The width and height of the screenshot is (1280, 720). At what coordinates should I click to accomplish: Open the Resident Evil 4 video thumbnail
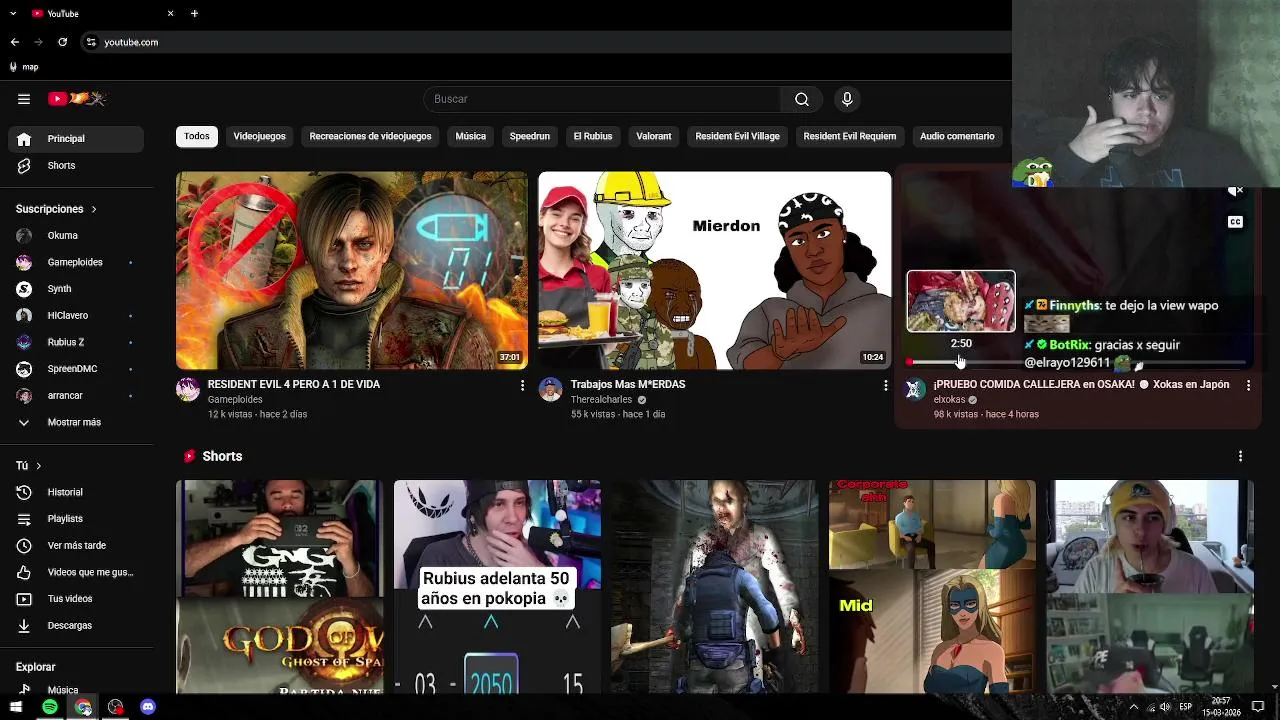352,270
